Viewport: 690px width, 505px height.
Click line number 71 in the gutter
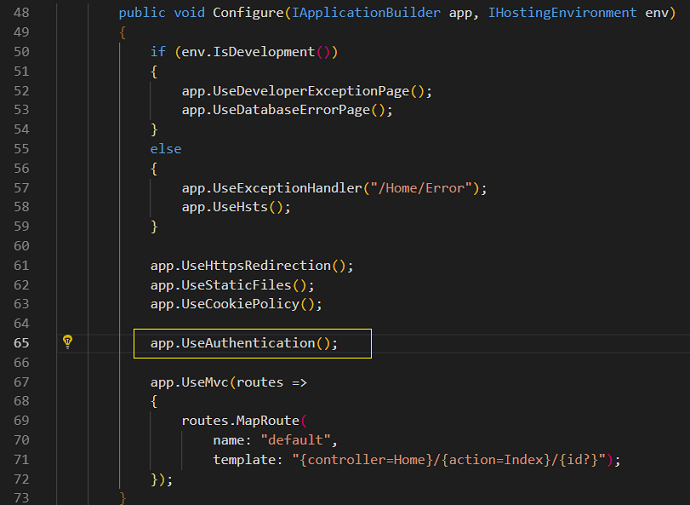22,460
